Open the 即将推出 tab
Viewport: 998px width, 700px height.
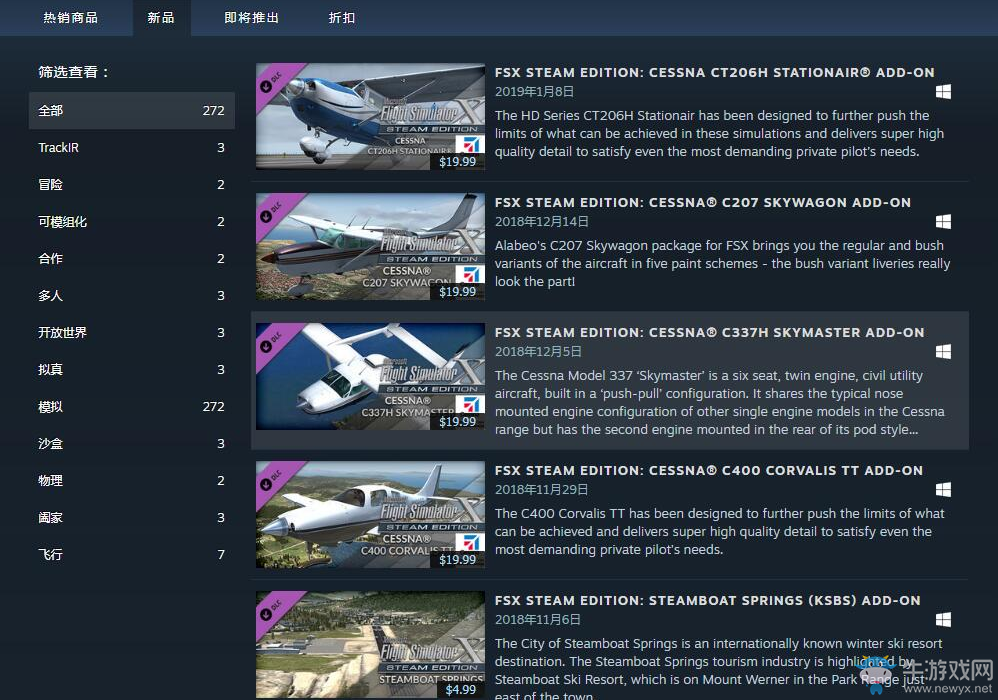click(x=251, y=18)
